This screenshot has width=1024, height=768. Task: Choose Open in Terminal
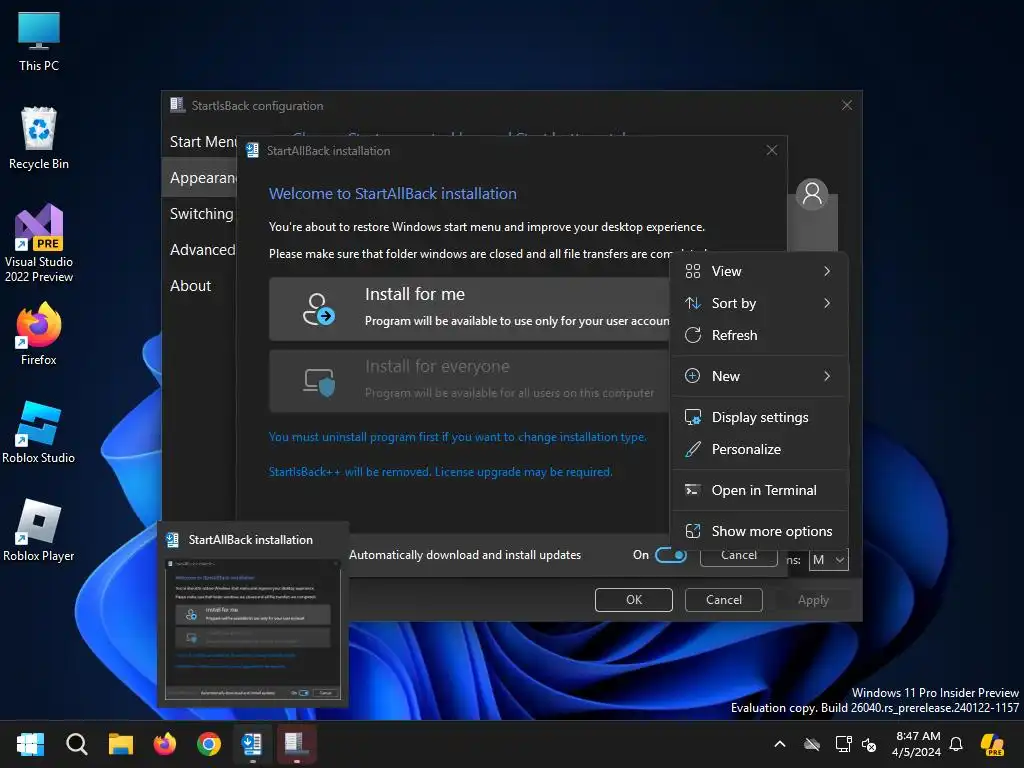760,490
